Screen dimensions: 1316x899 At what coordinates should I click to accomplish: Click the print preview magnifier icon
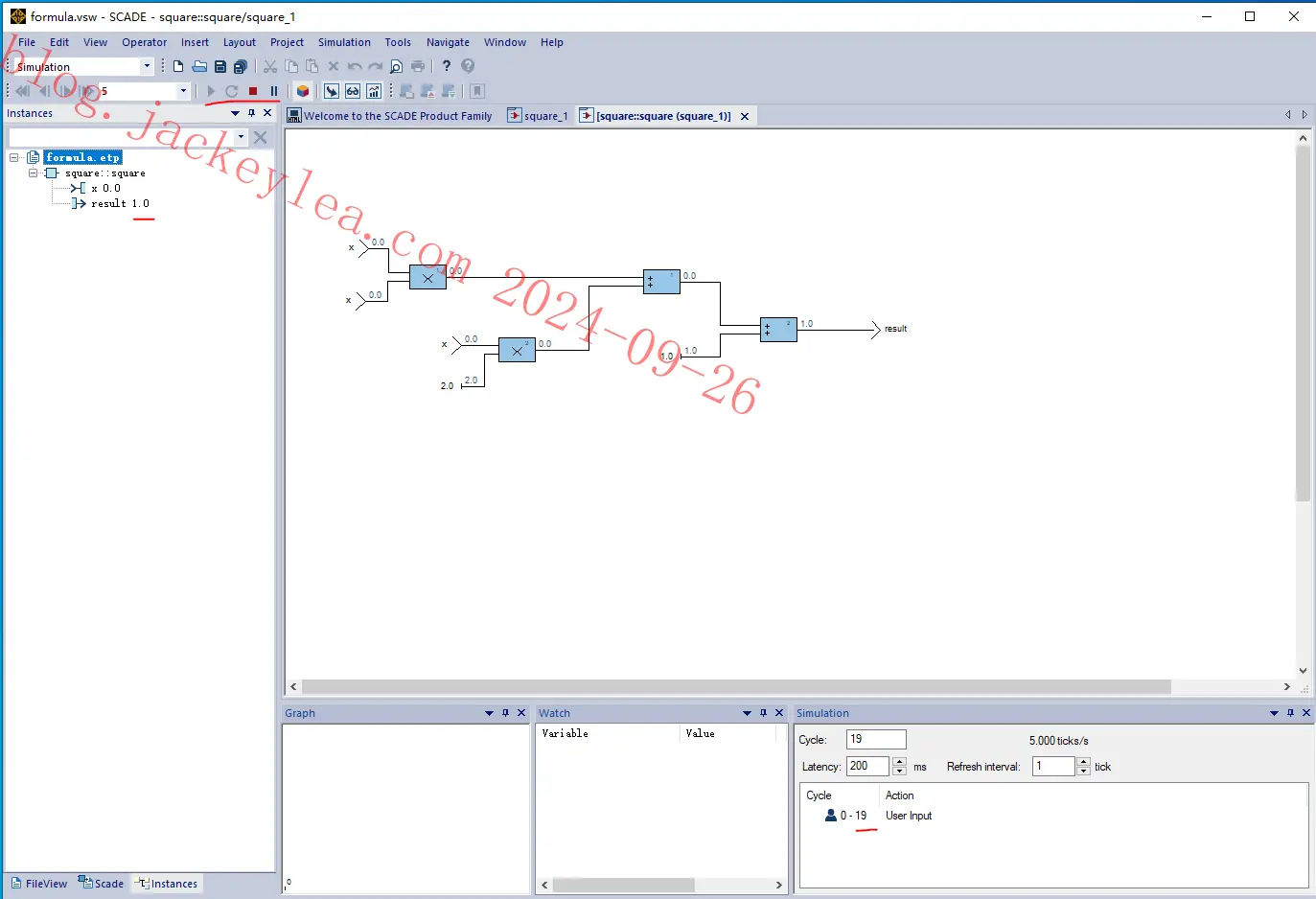click(396, 66)
